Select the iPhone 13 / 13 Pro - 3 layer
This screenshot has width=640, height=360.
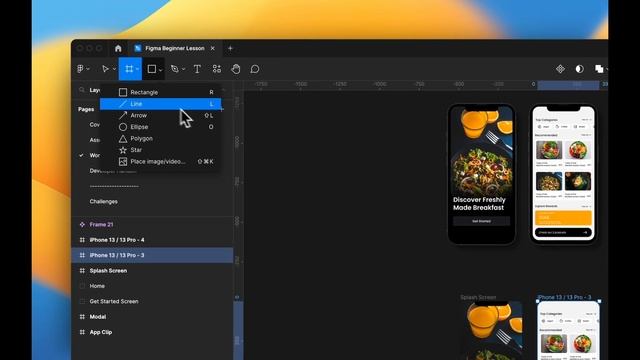pyautogui.click(x=152, y=255)
